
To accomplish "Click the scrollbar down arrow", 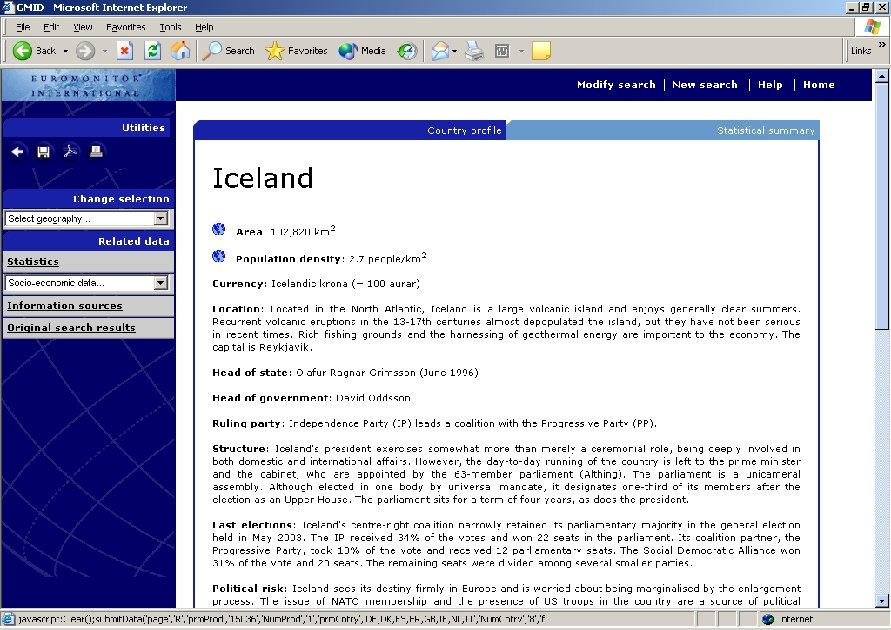I will pos(881,600).
